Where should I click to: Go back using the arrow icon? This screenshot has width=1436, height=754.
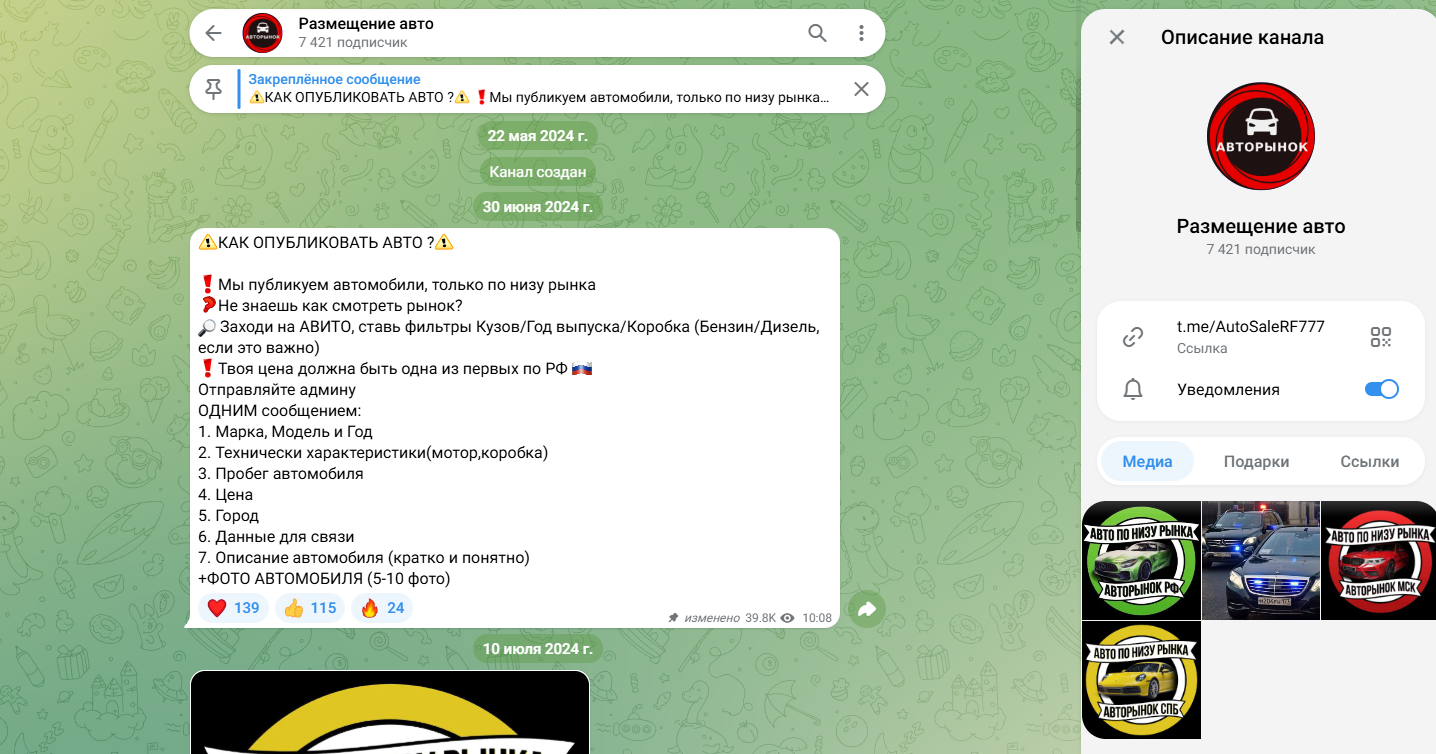click(x=213, y=33)
